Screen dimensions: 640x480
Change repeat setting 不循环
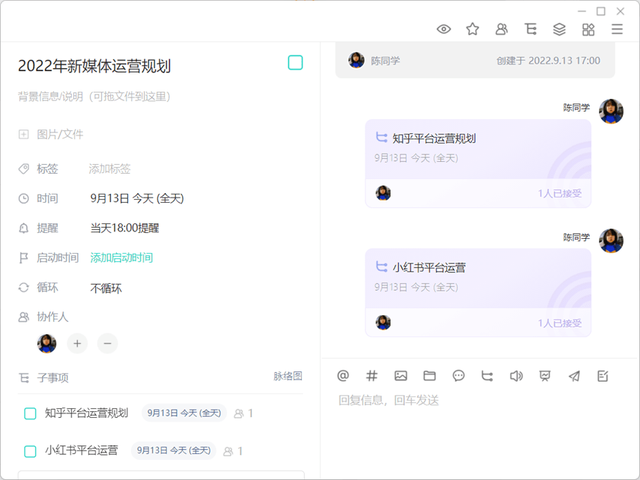pyautogui.click(x=106, y=288)
